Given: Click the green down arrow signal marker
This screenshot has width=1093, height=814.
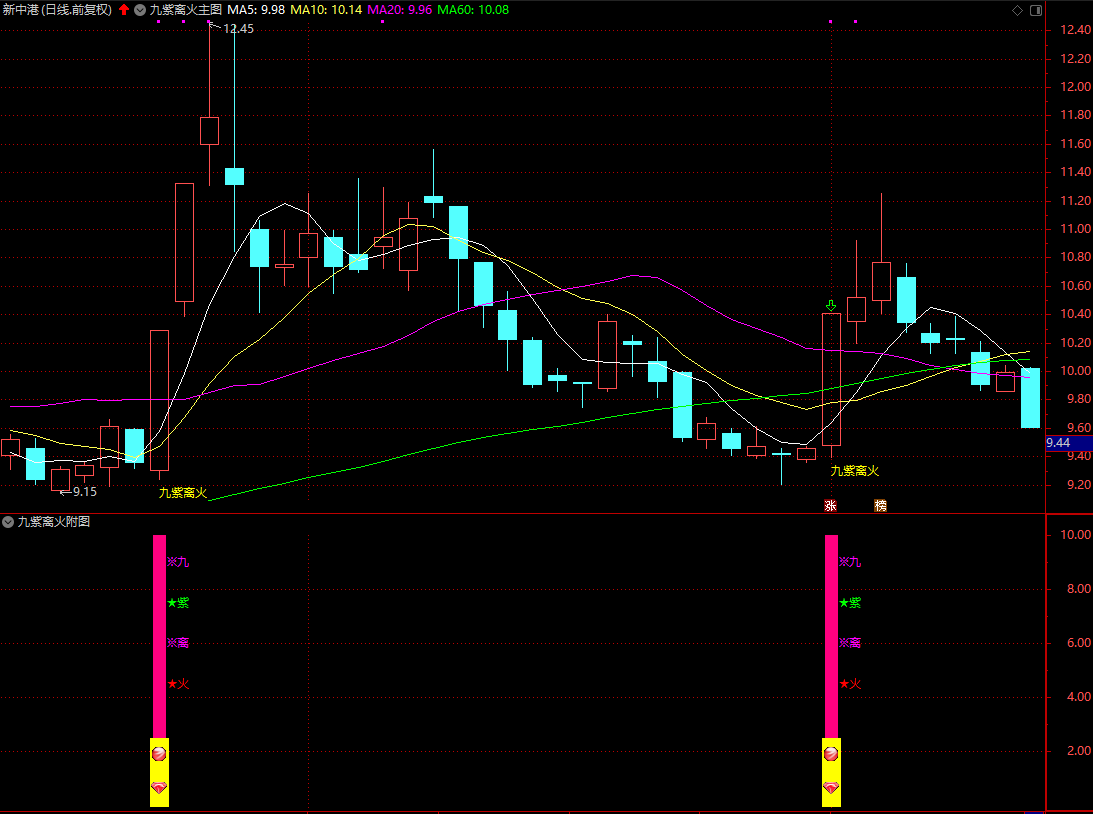Looking at the screenshot, I should pyautogui.click(x=831, y=305).
